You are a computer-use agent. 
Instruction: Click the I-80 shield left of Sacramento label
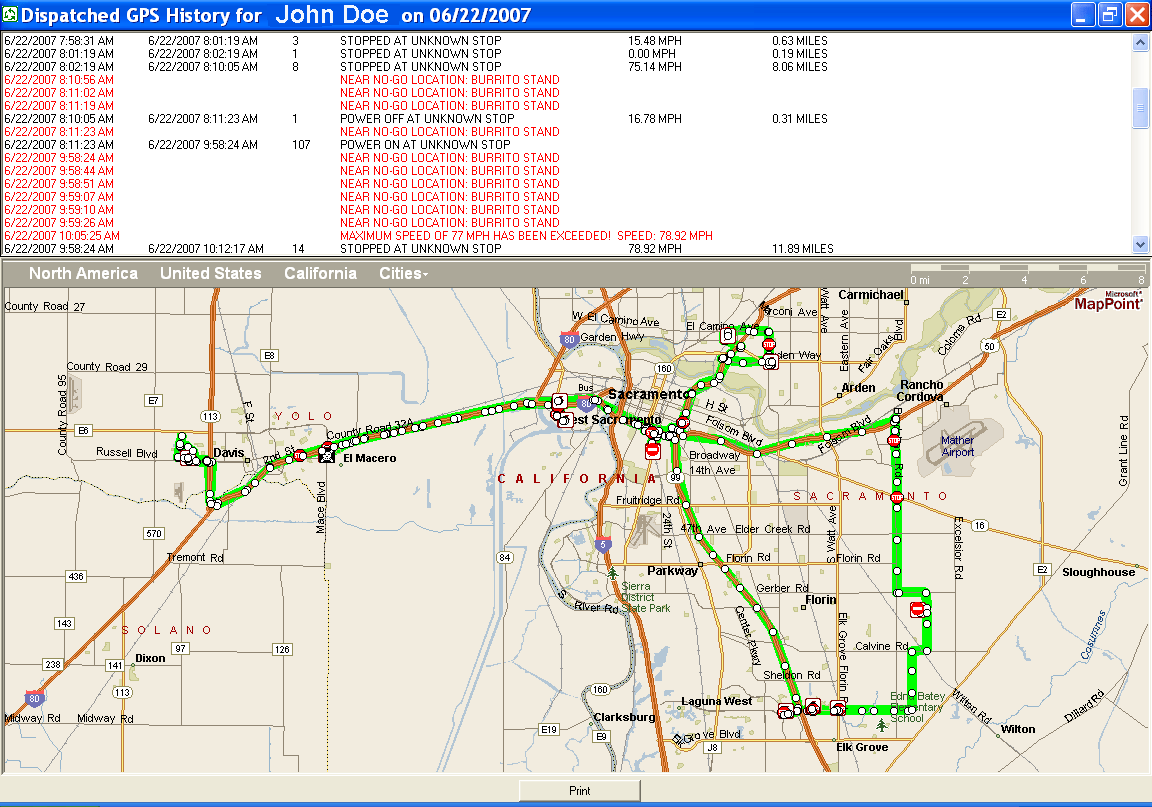tap(586, 404)
